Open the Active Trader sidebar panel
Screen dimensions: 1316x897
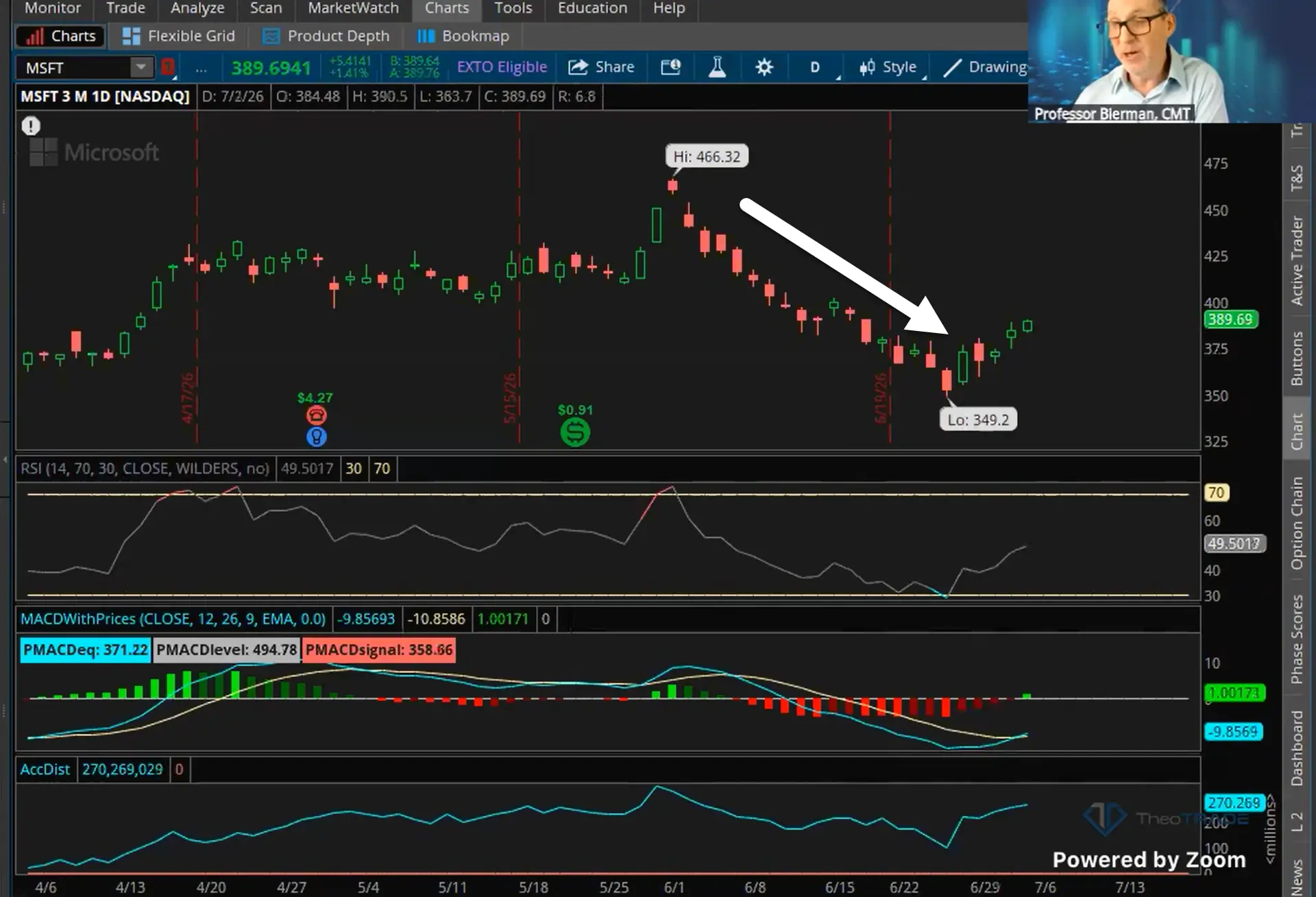[1297, 260]
